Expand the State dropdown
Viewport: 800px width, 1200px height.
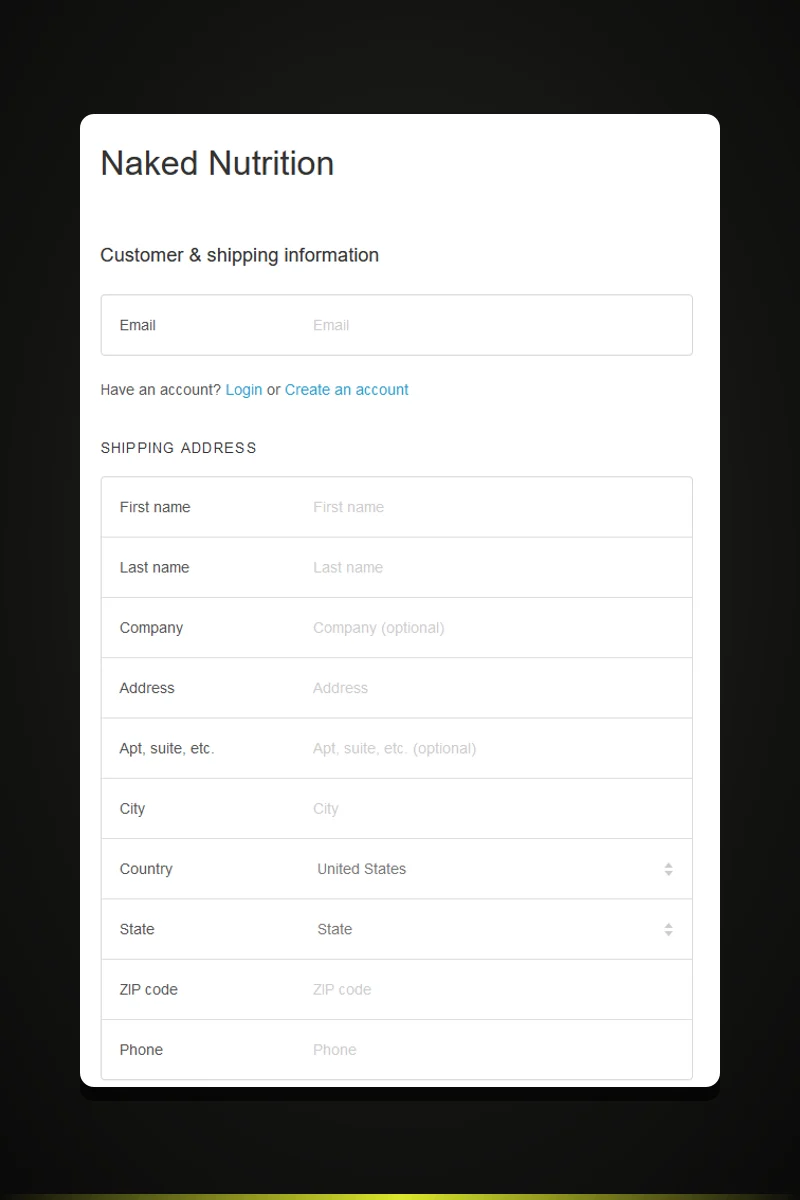pos(396,929)
